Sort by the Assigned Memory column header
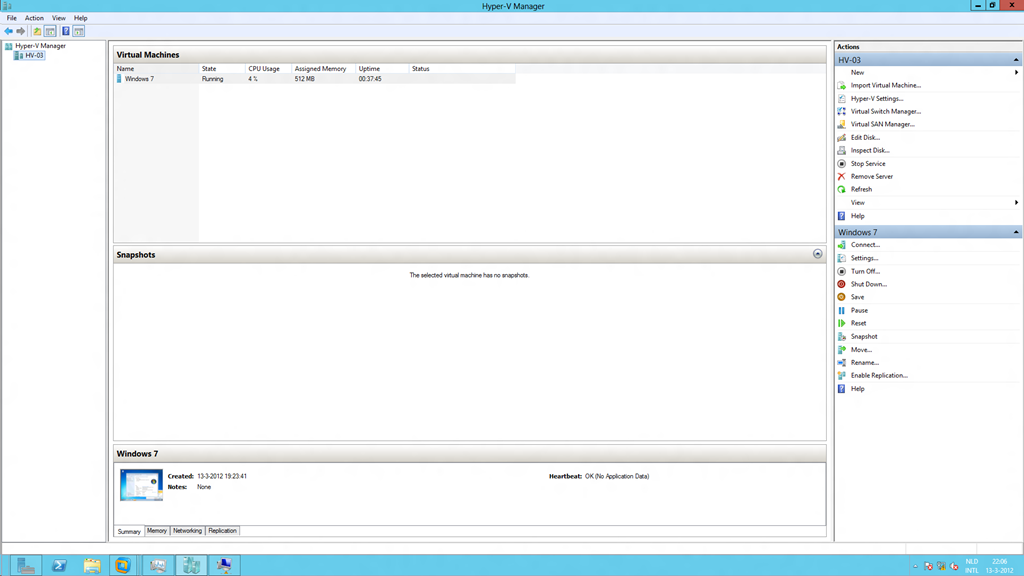This screenshot has height=576, width=1024. [323, 69]
